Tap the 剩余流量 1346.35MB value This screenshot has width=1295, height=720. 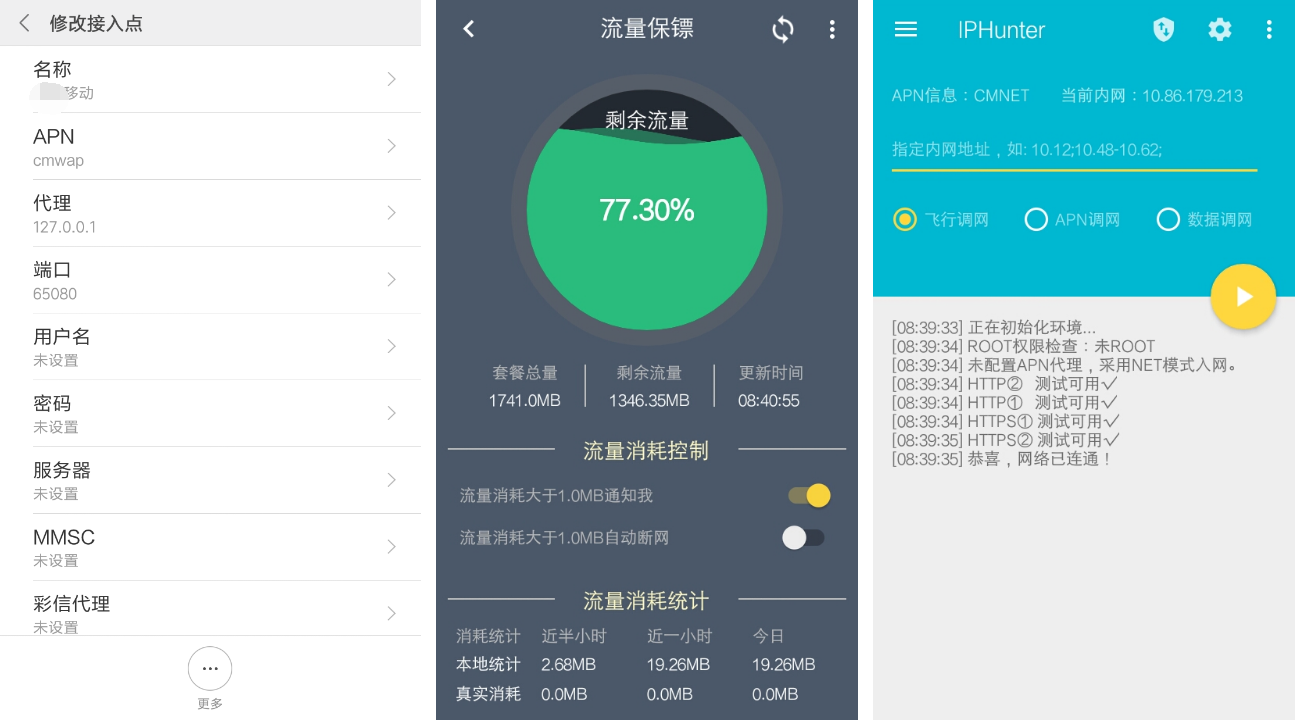tap(649, 401)
